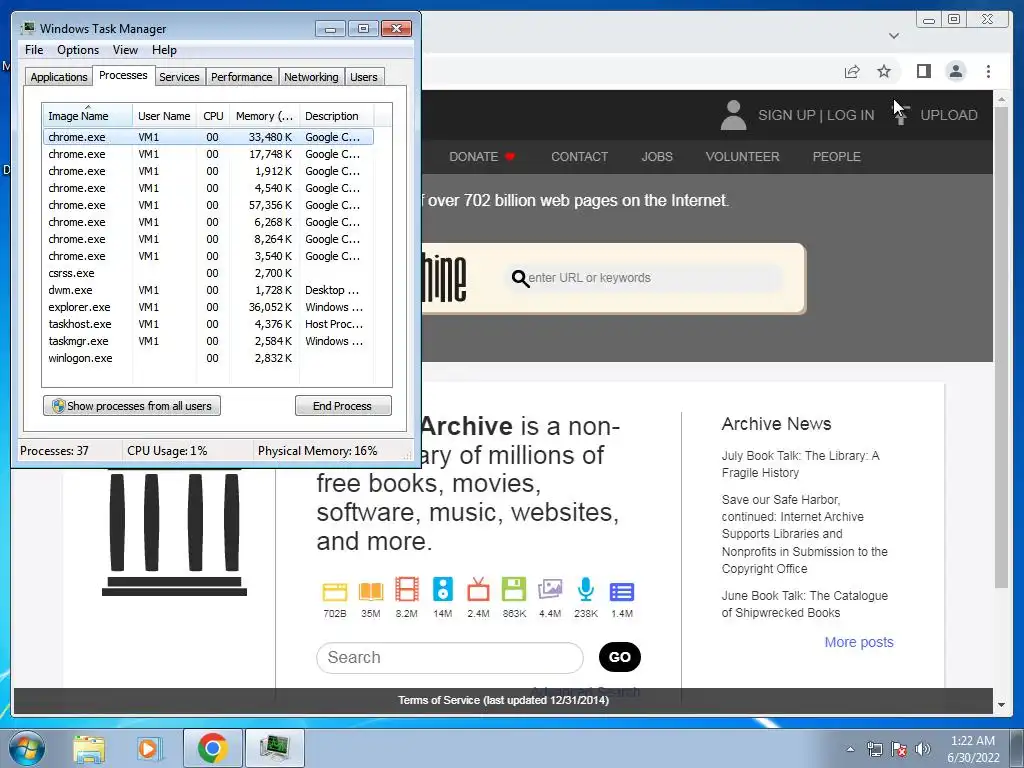Select the taskhost.exe process row

208,324
